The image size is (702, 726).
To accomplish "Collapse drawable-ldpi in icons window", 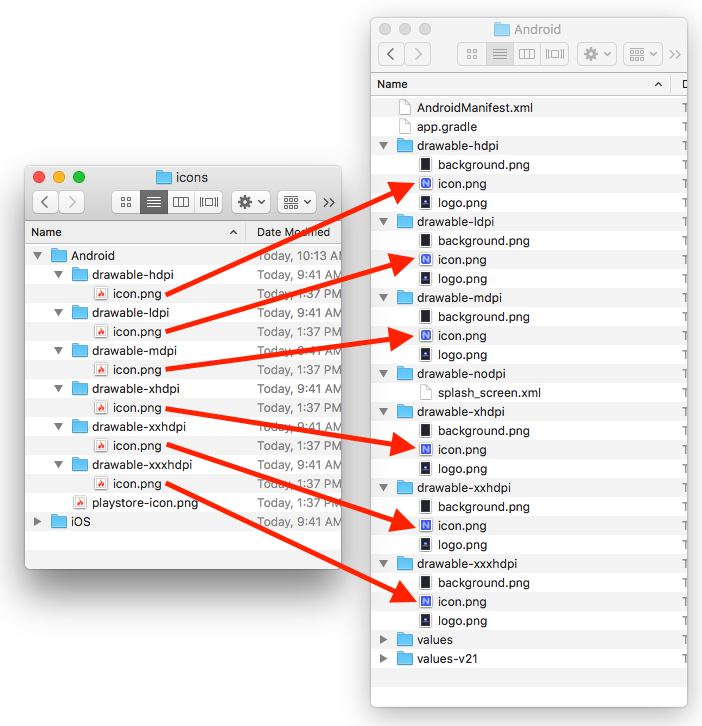I will pos(59,313).
